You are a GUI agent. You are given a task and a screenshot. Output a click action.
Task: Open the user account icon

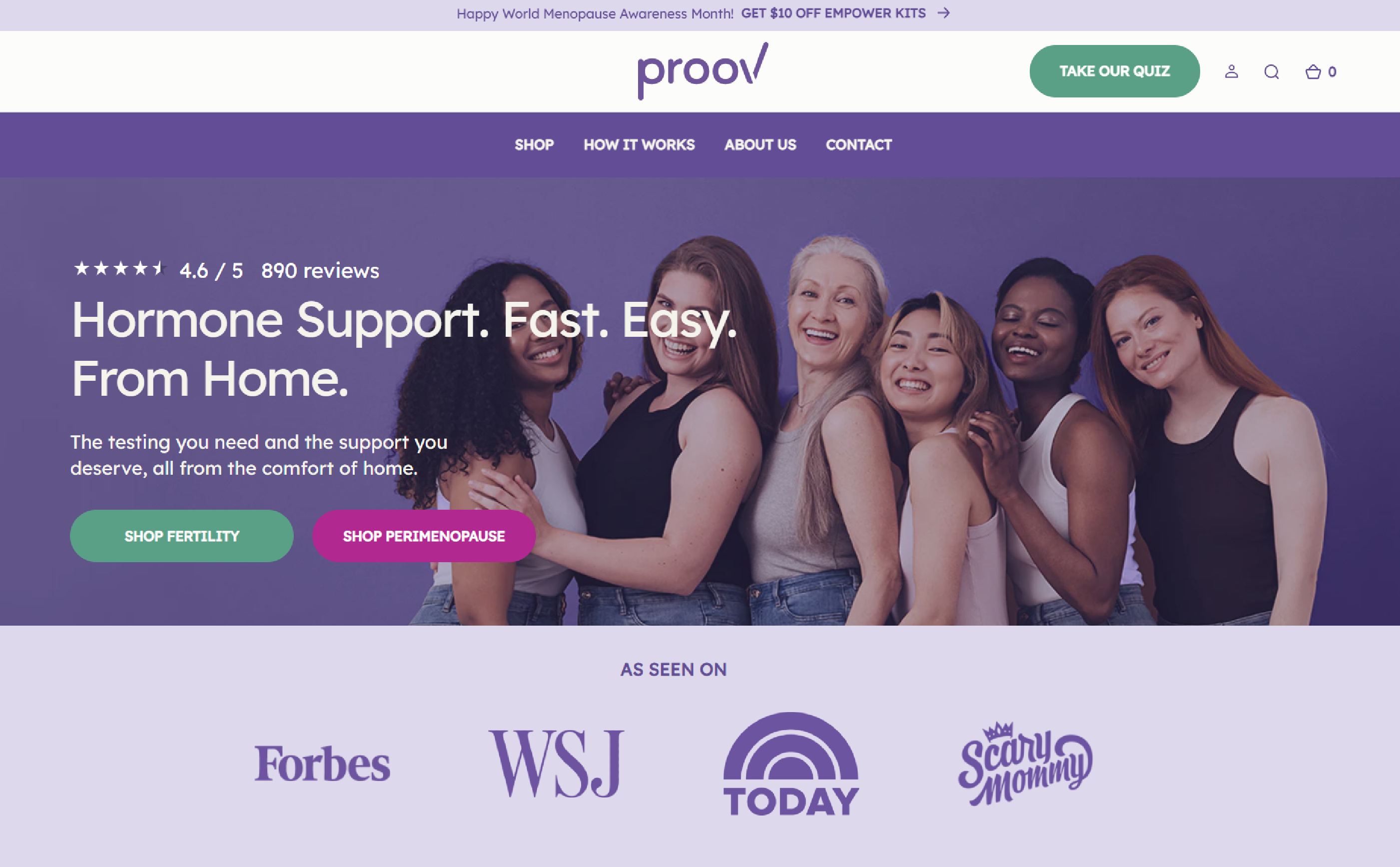point(1232,71)
